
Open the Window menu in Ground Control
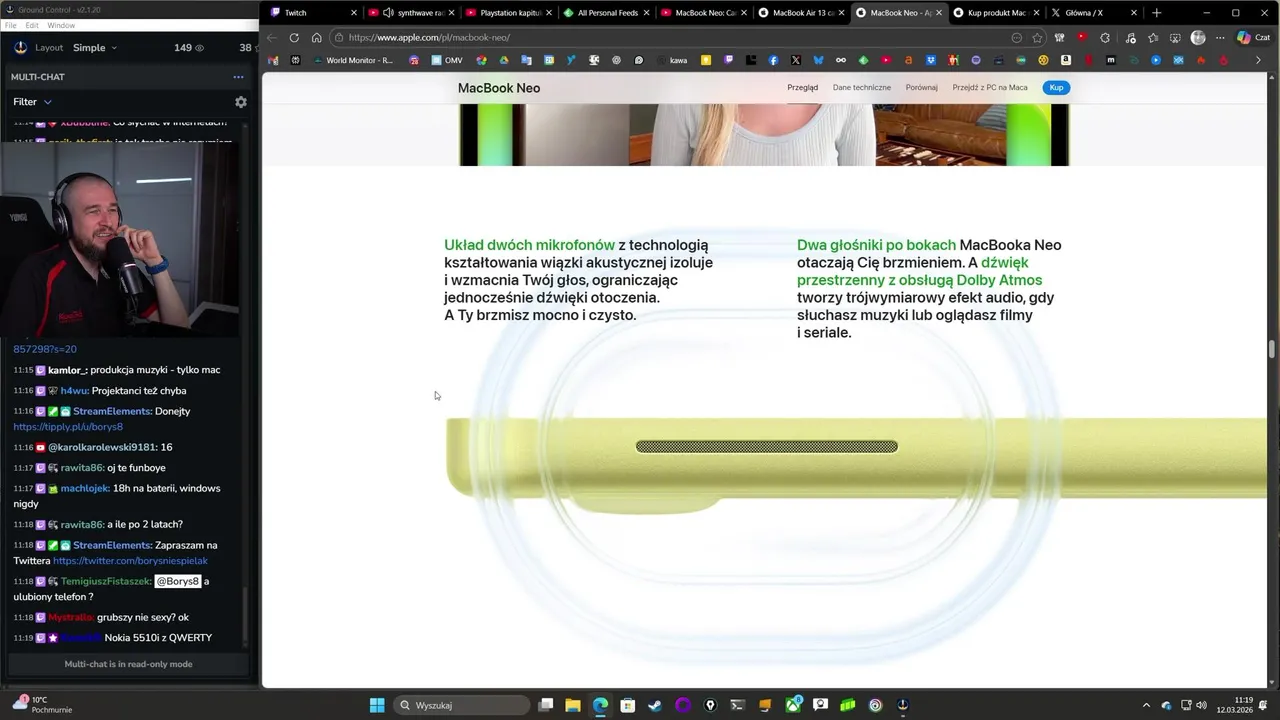pos(61,25)
